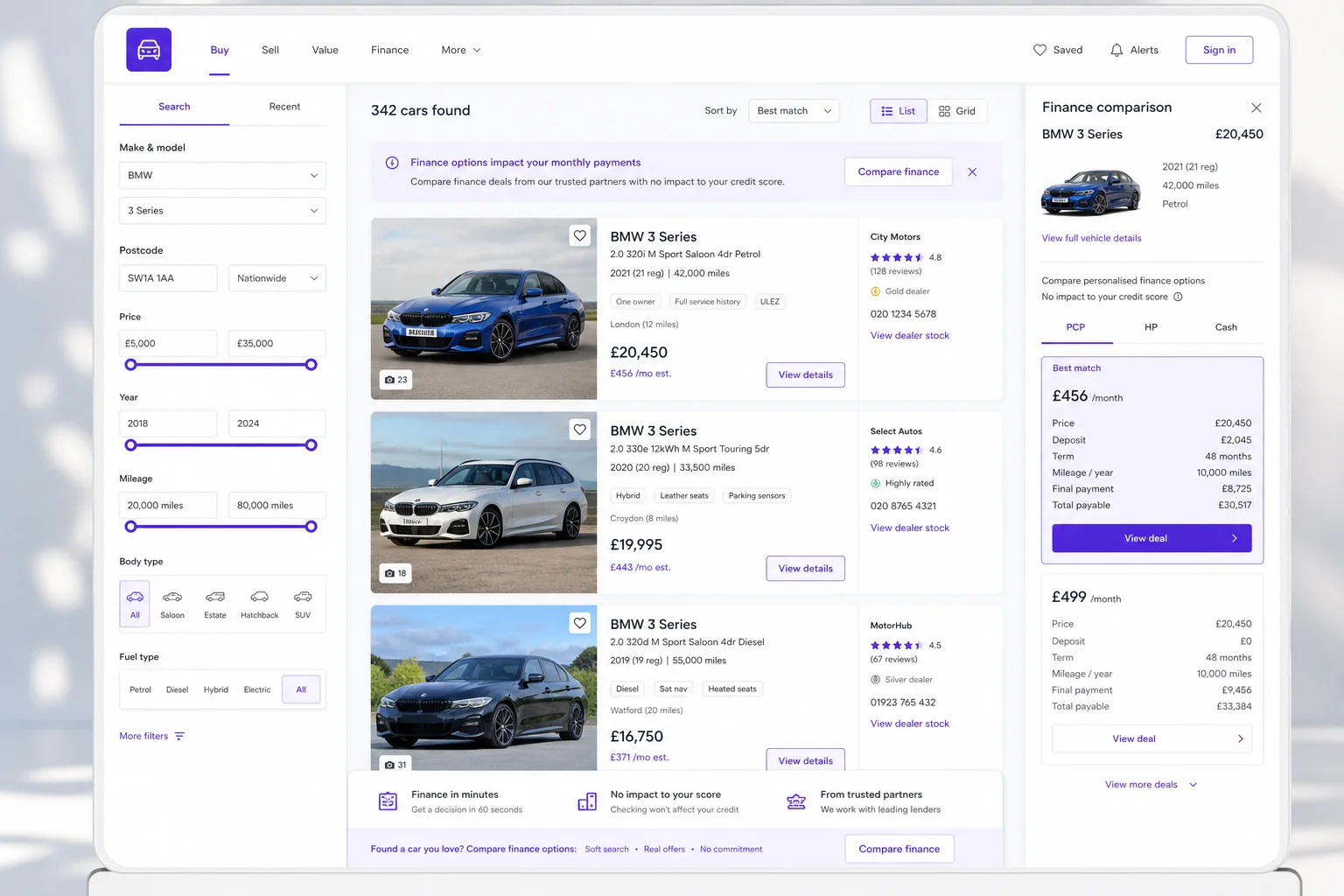Viewport: 1344px width, 896px height.
Task: Switch to List view
Action: [899, 111]
